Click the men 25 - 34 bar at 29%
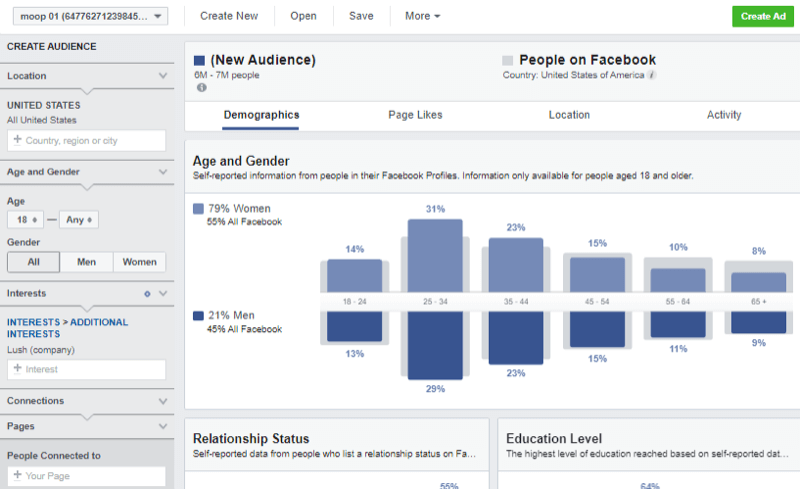 pos(435,345)
